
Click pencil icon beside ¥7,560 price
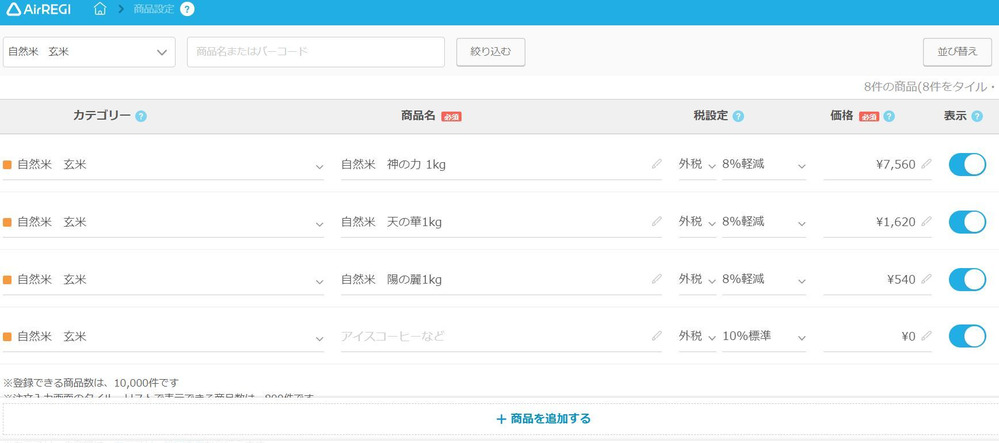click(926, 164)
